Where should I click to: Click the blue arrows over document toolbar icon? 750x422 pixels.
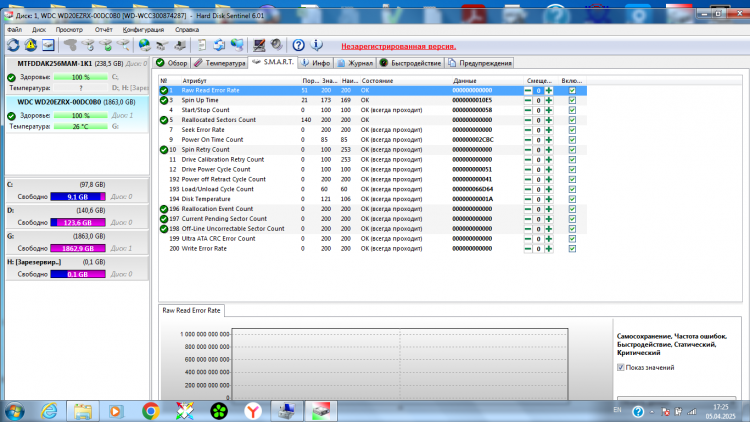219,45
